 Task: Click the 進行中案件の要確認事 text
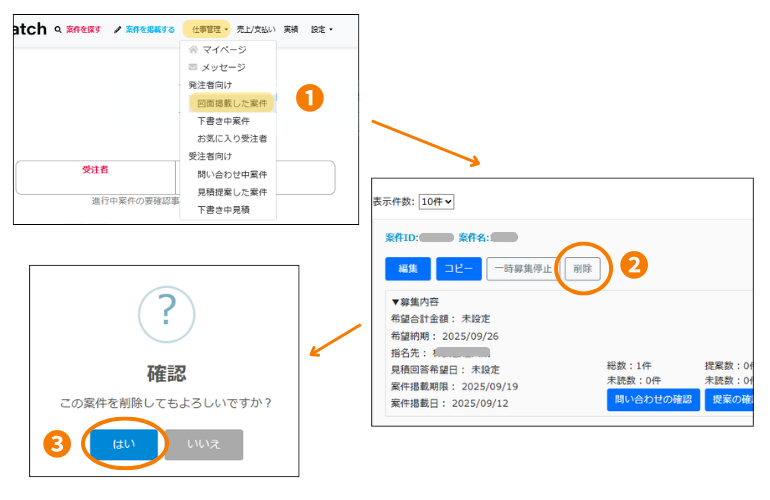click(x=136, y=201)
